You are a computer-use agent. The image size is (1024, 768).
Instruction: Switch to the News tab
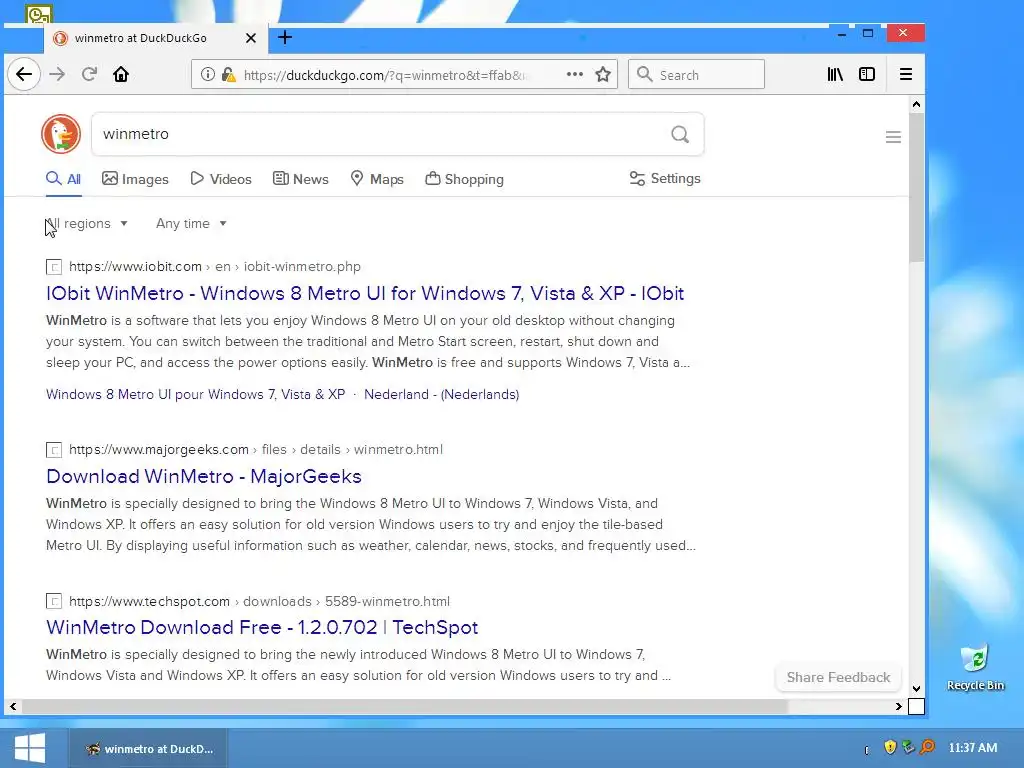point(300,179)
